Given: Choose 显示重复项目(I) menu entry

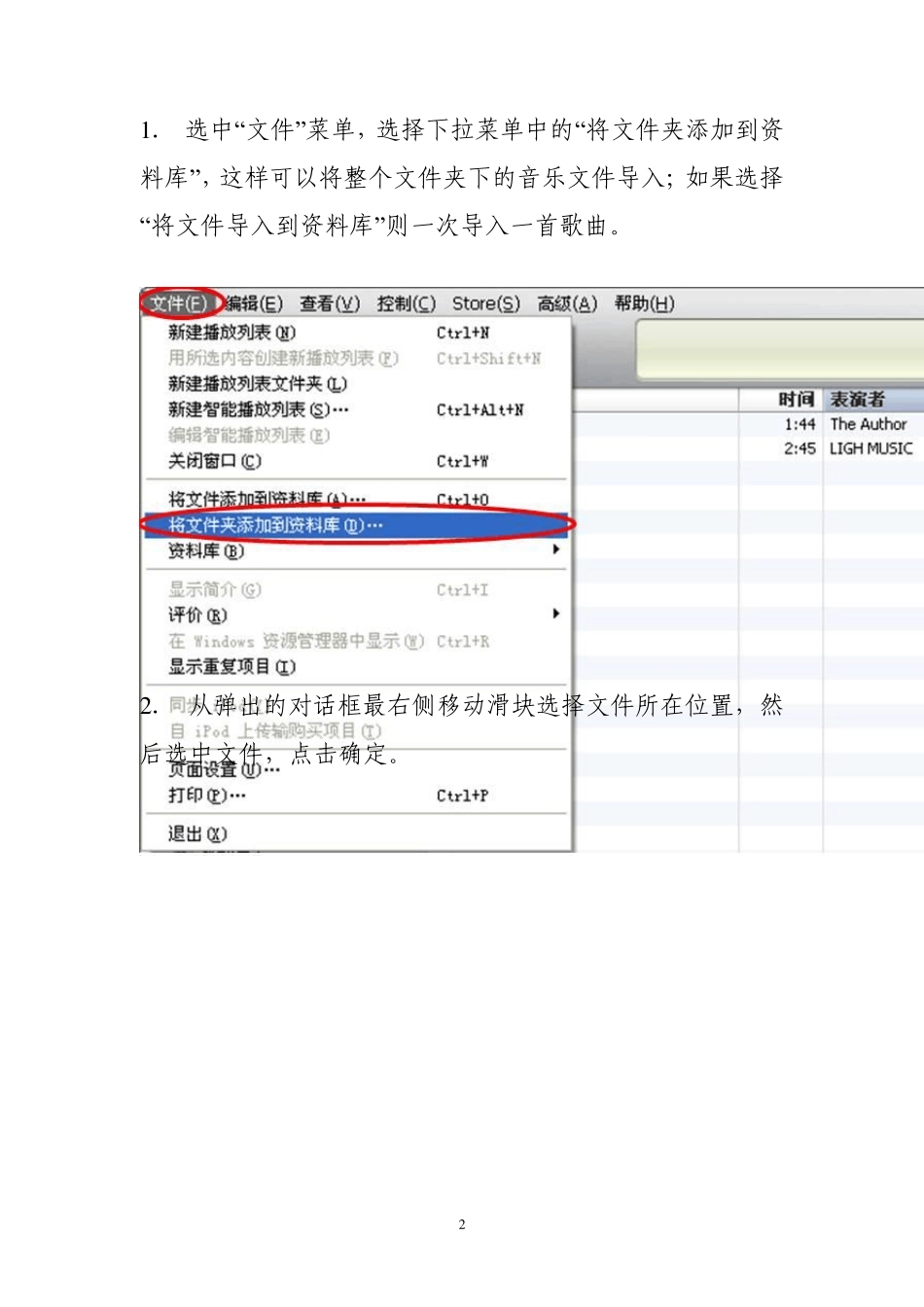Looking at the screenshot, I should coord(357,666).
